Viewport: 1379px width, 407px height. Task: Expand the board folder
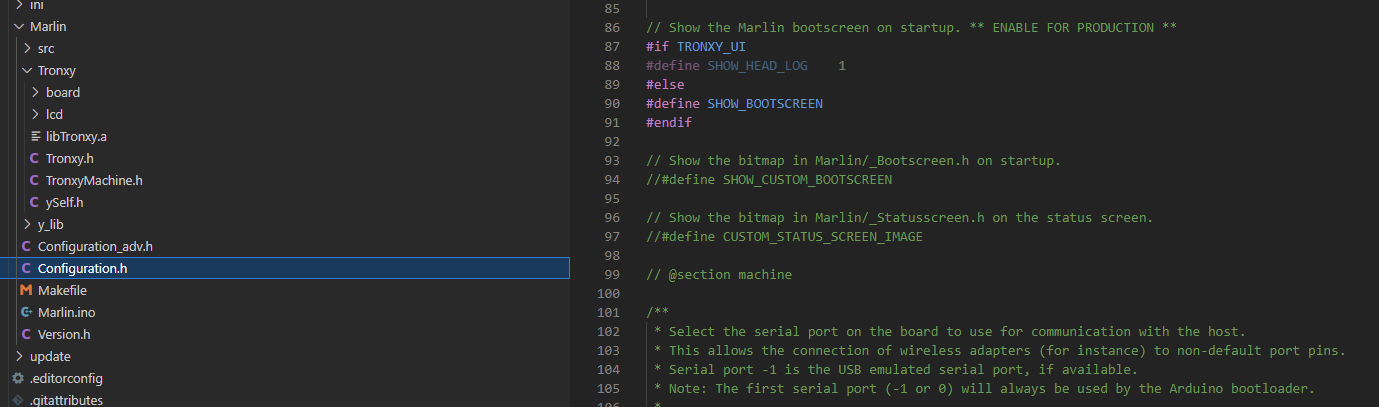[35, 93]
